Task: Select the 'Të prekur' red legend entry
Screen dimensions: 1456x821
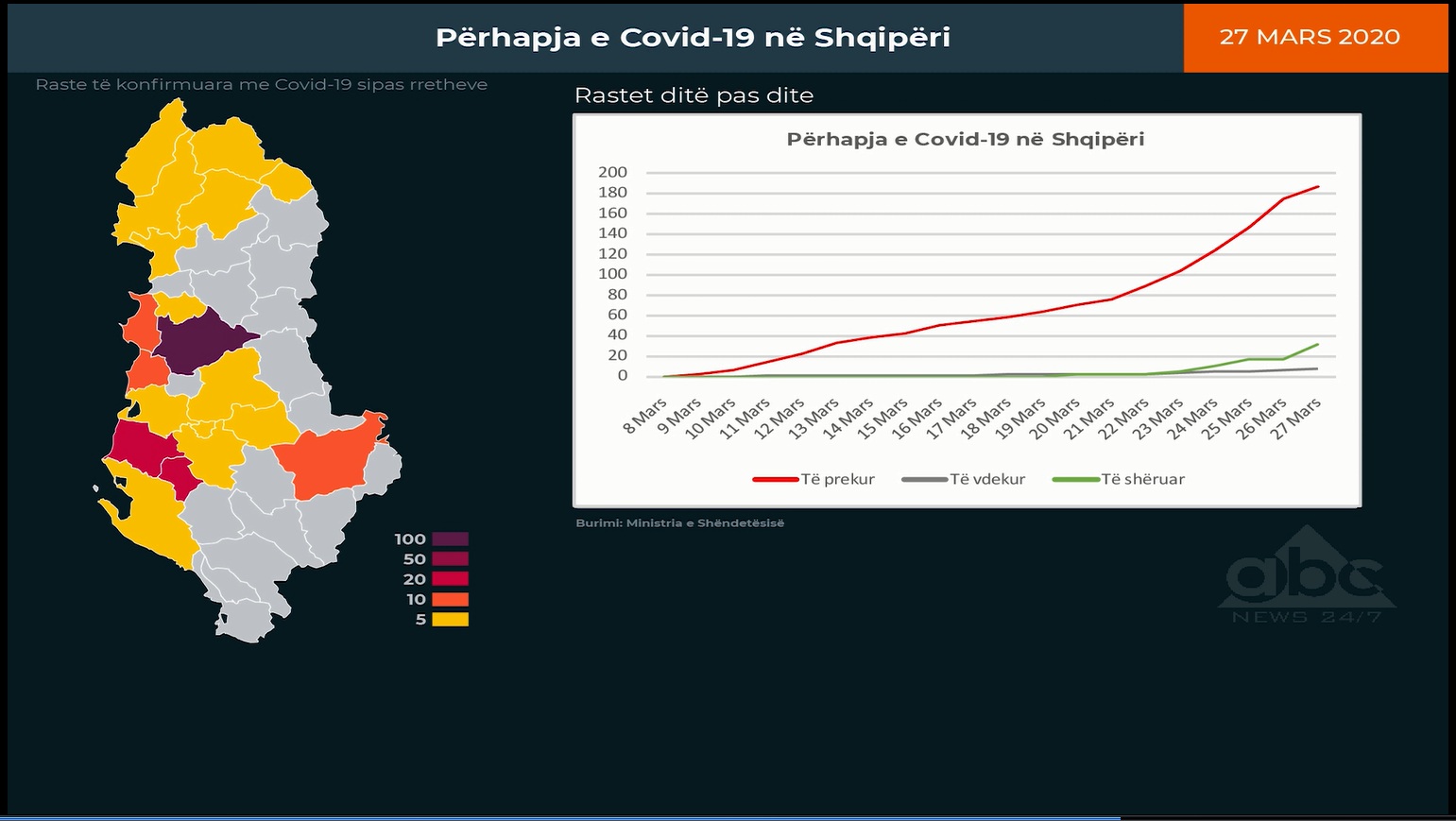Action: pos(814,479)
